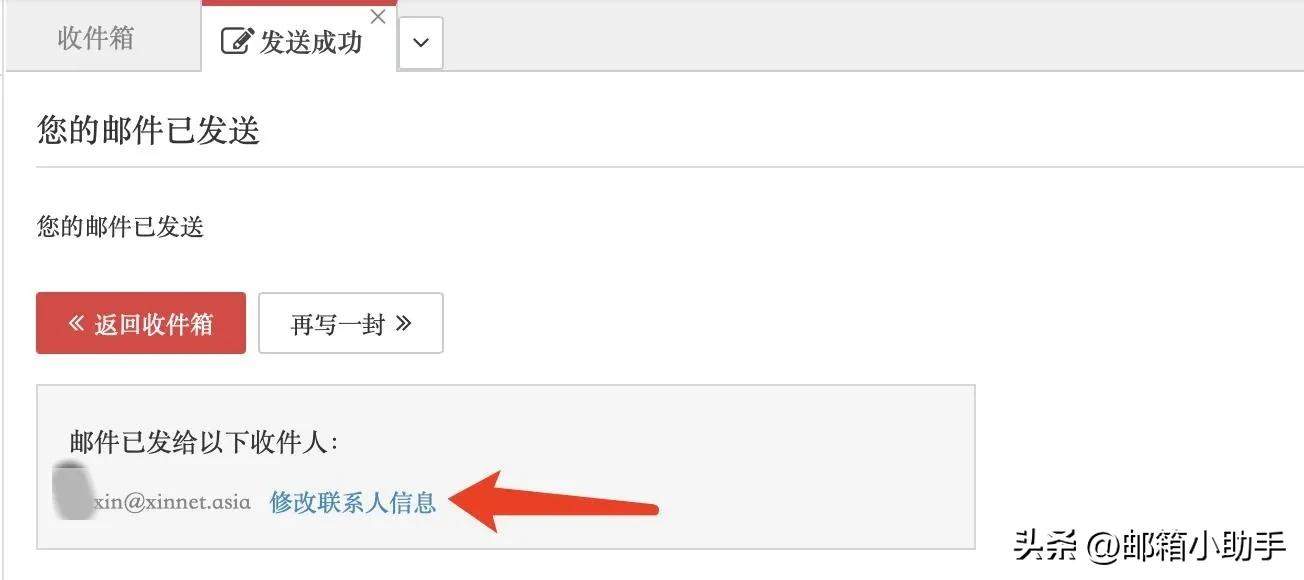Click the empty tab bar area beside the dropdown
Viewport: 1304px width, 580px height.
pyautogui.click(x=870, y=36)
